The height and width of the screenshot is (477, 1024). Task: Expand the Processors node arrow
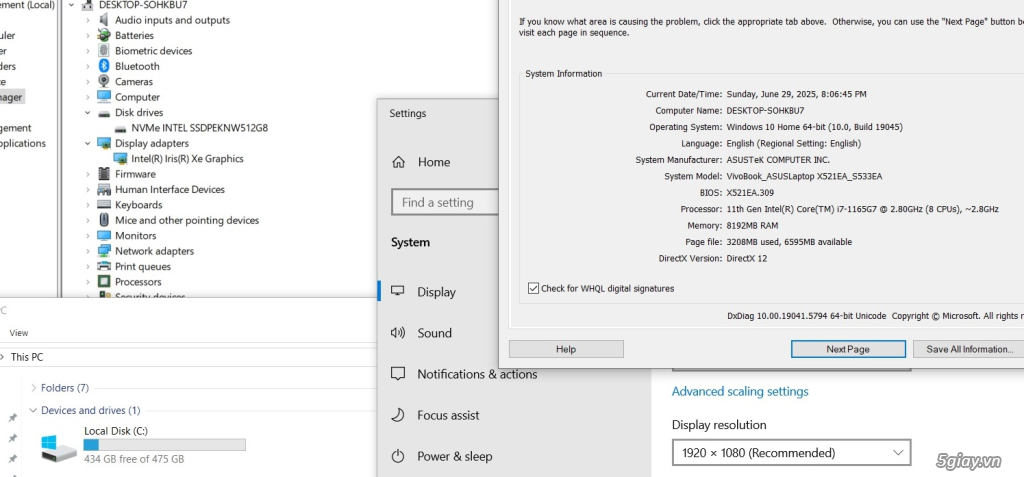point(88,282)
